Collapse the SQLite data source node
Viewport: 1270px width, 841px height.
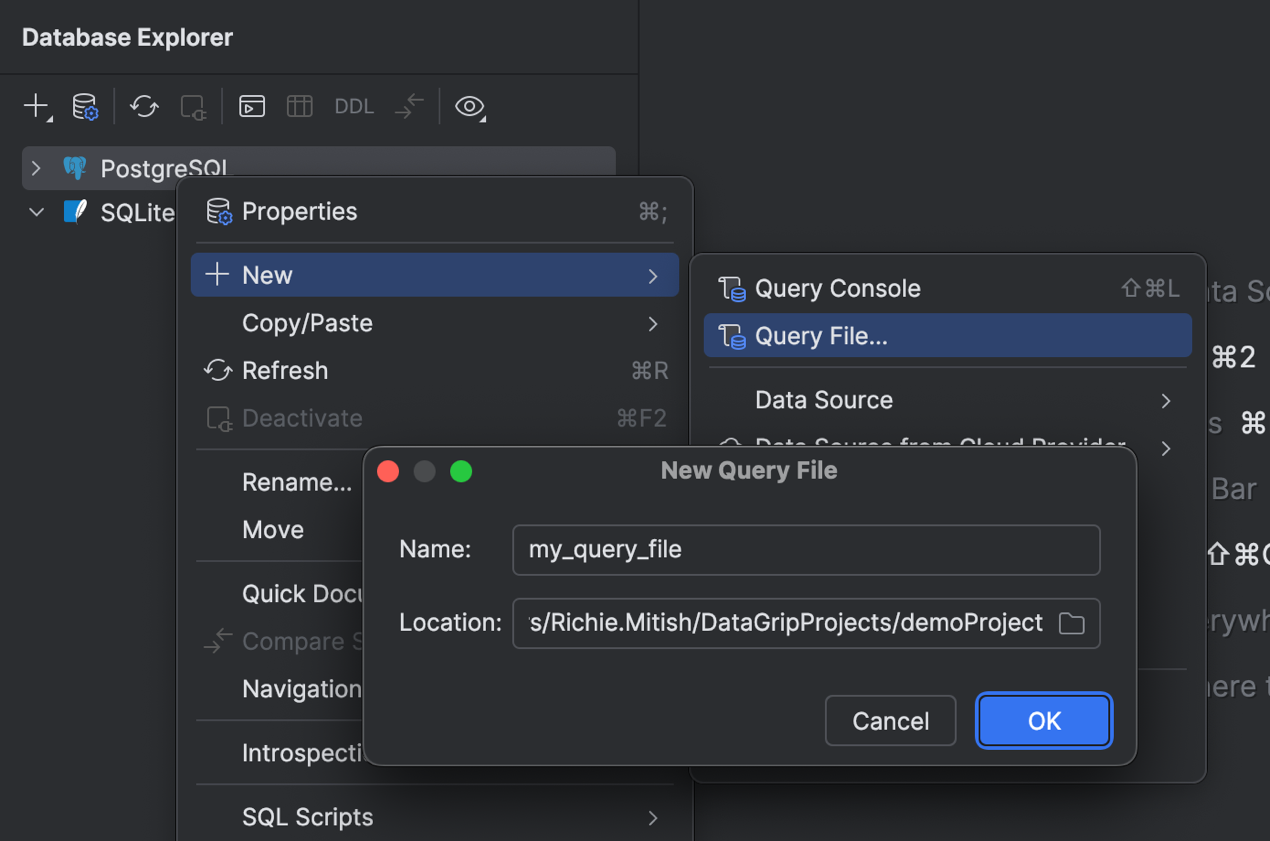tap(36, 212)
